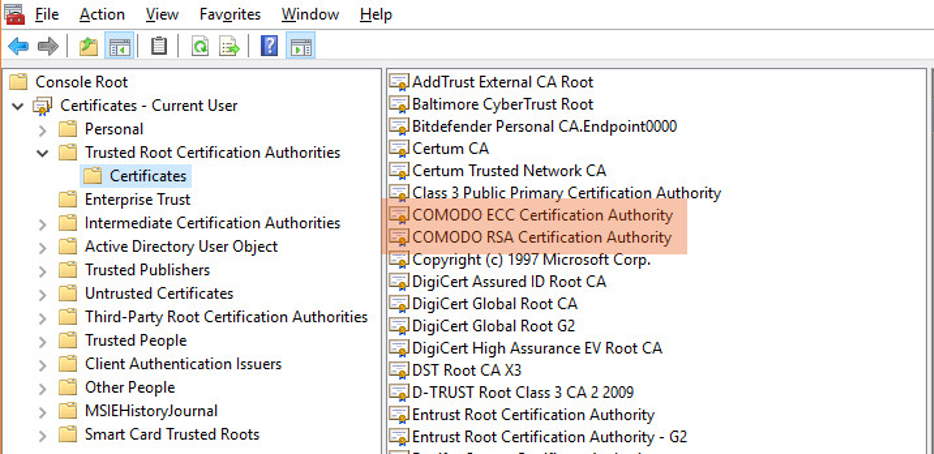Select Client Authentication Issuers label
Viewport: 934px width, 454px height.
183,363
